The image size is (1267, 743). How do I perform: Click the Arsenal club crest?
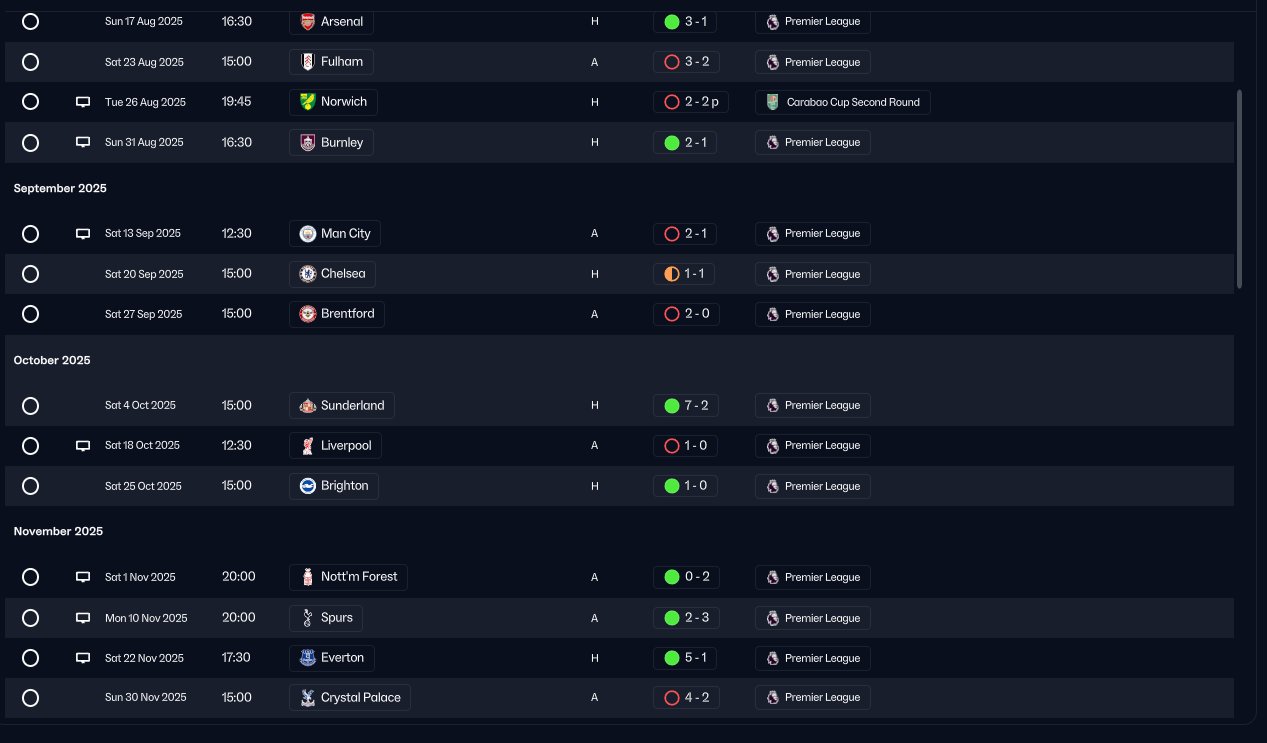pyautogui.click(x=308, y=22)
